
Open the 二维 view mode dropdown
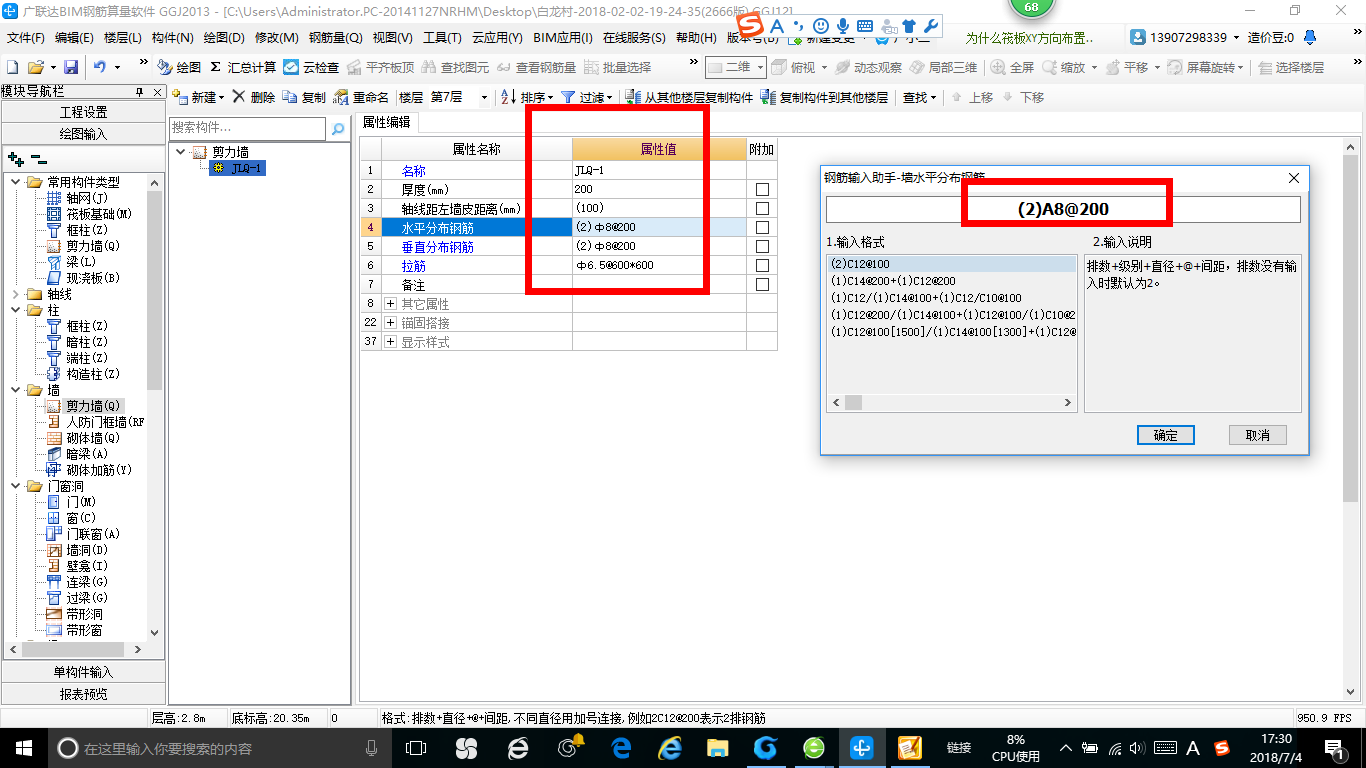[760, 67]
